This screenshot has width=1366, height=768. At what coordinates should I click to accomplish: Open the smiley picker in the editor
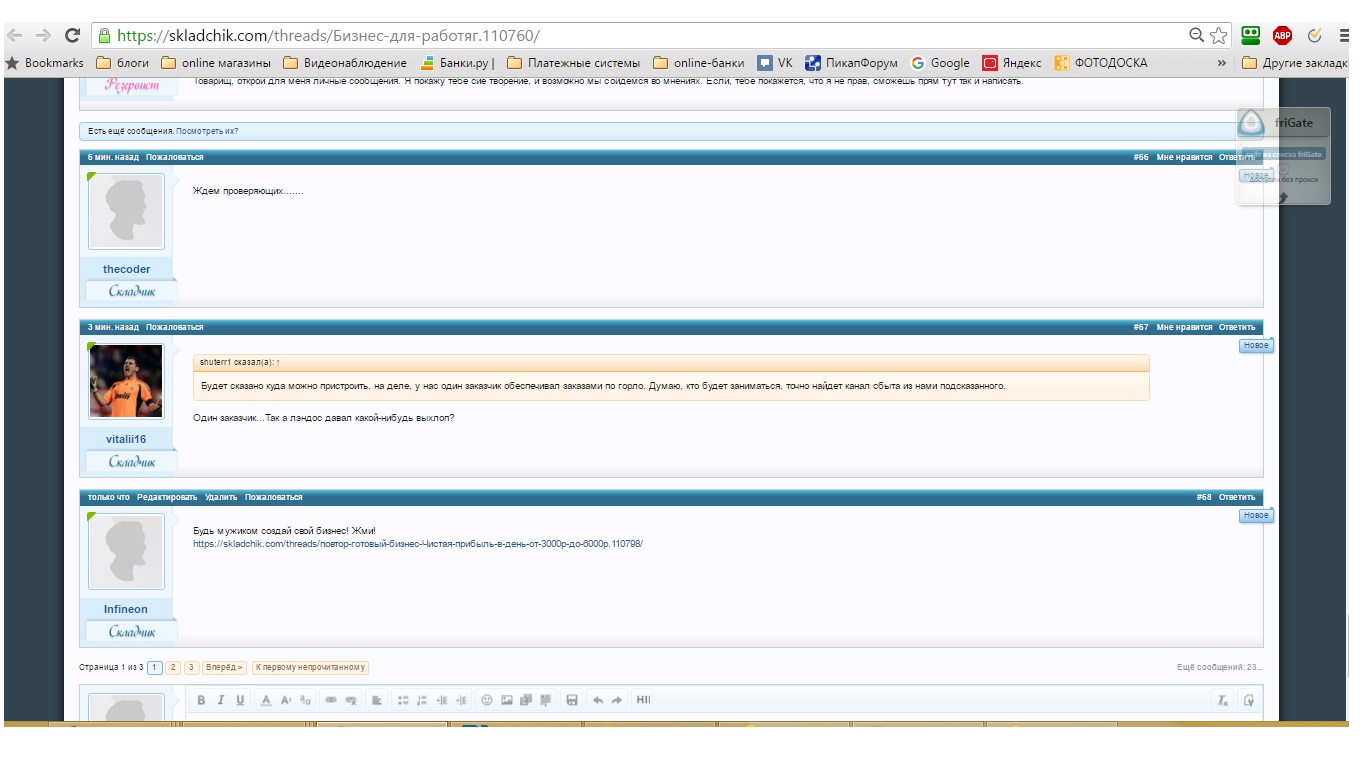coord(487,700)
